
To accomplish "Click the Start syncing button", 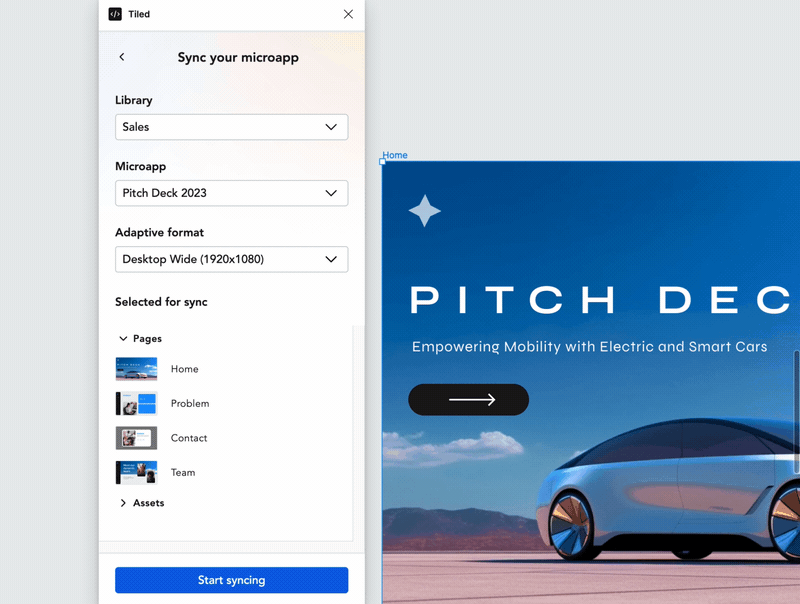I will tap(232, 580).
